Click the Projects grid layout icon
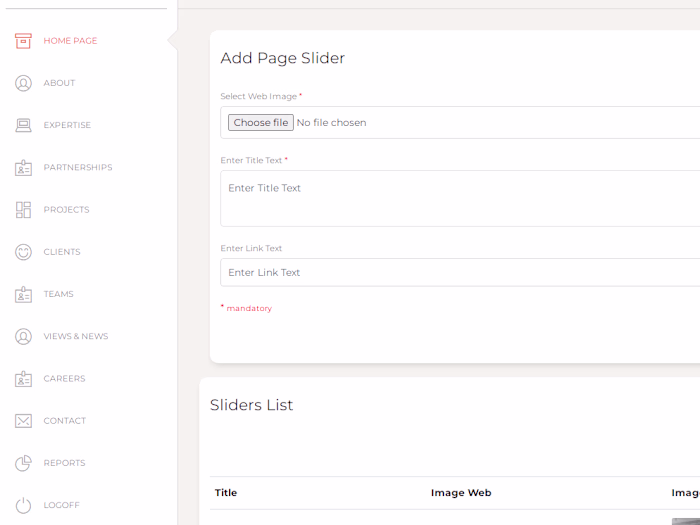 (x=23, y=210)
